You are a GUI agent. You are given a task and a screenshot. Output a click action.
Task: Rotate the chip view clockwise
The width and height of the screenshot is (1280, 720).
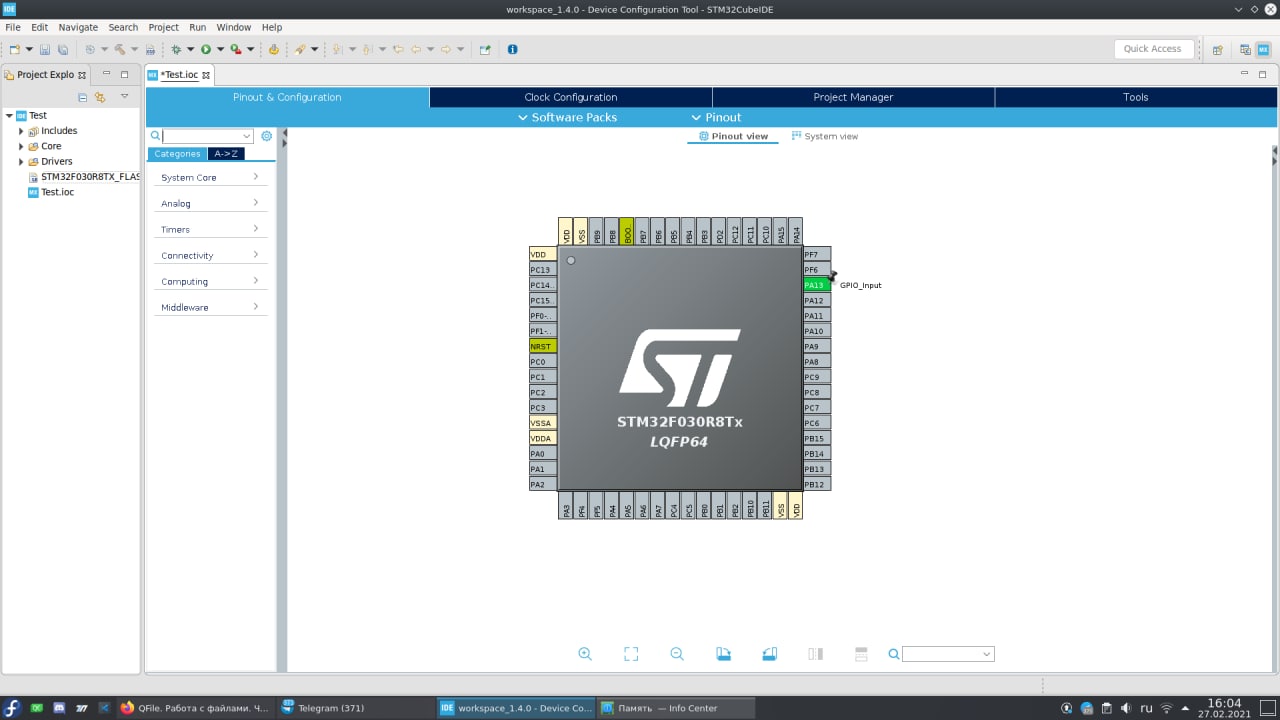[x=723, y=654]
